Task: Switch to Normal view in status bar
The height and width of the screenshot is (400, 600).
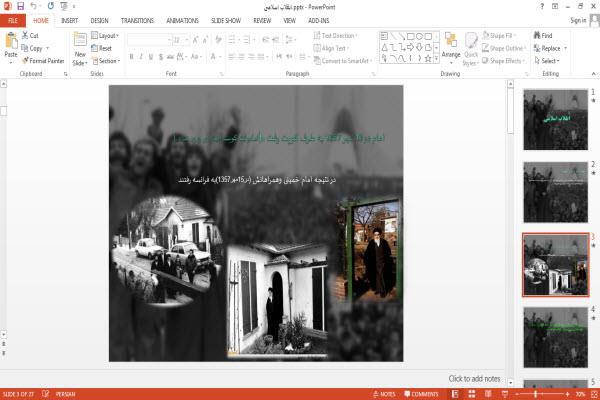Action: [x=455, y=394]
